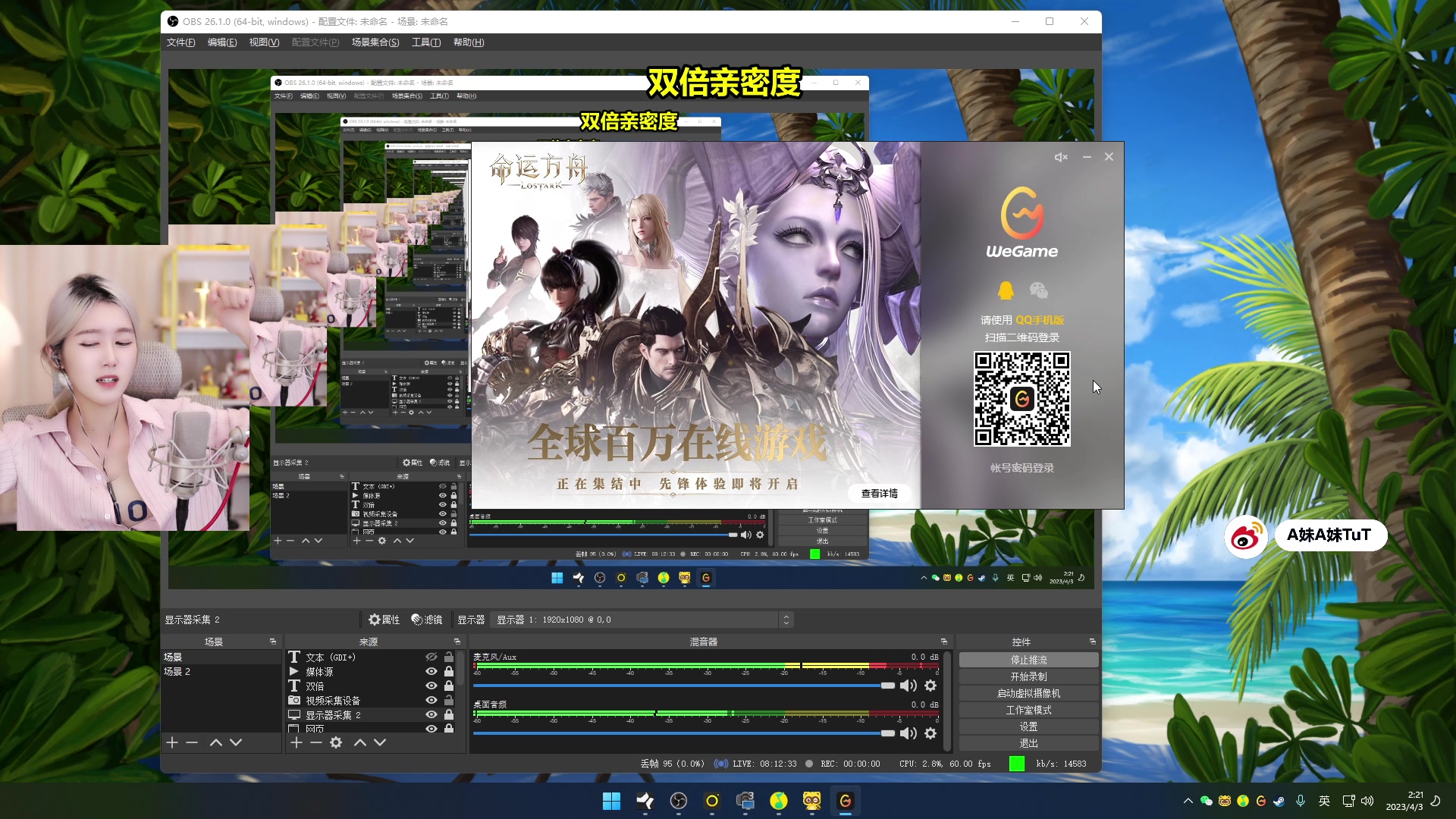Click 开始录制 to start recording
This screenshot has height=819, width=1456.
tap(1028, 676)
